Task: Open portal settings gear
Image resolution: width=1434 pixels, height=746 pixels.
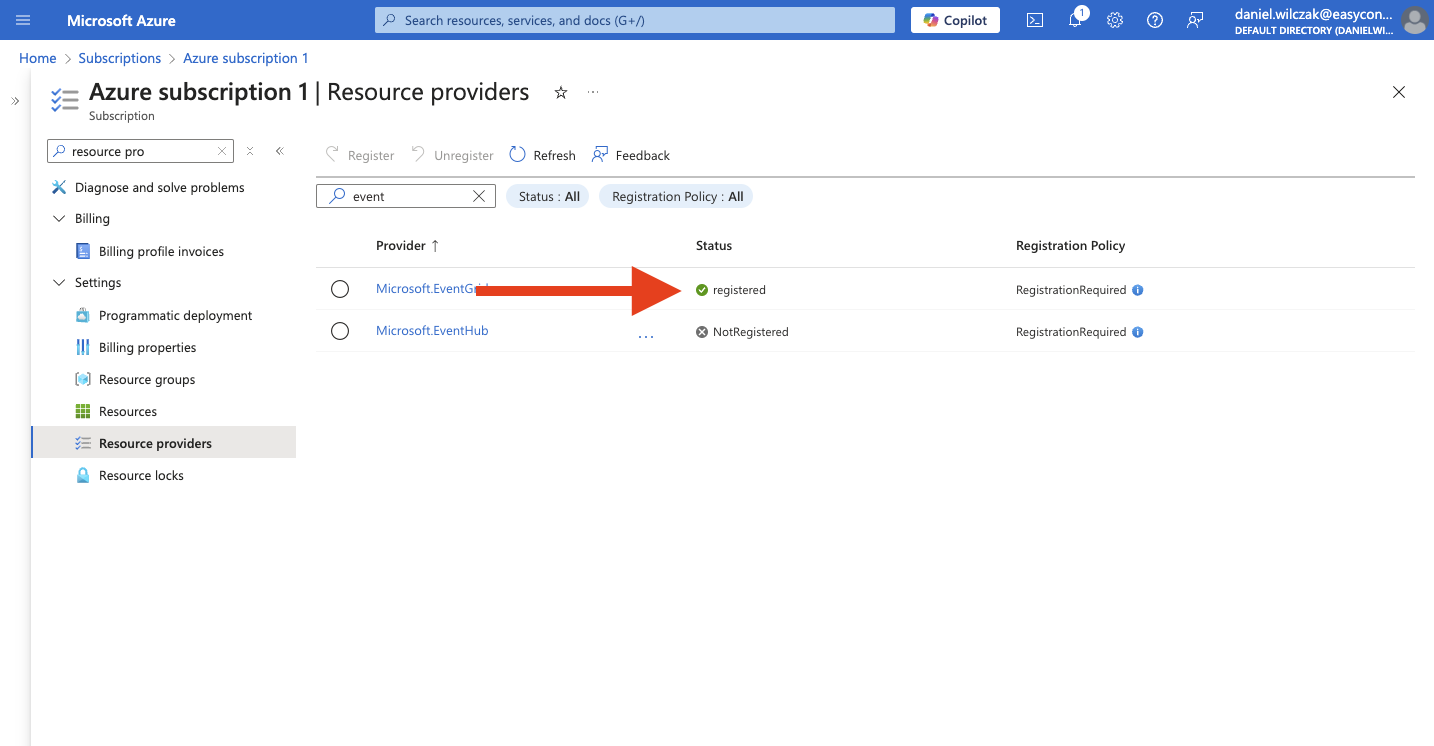Action: (1115, 20)
